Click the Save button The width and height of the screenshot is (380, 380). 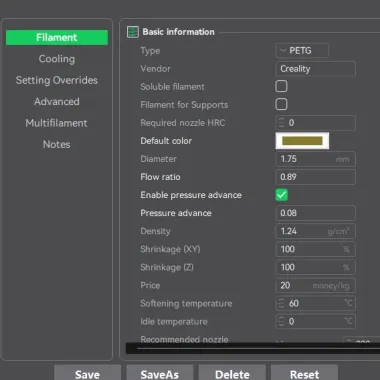coord(87,373)
